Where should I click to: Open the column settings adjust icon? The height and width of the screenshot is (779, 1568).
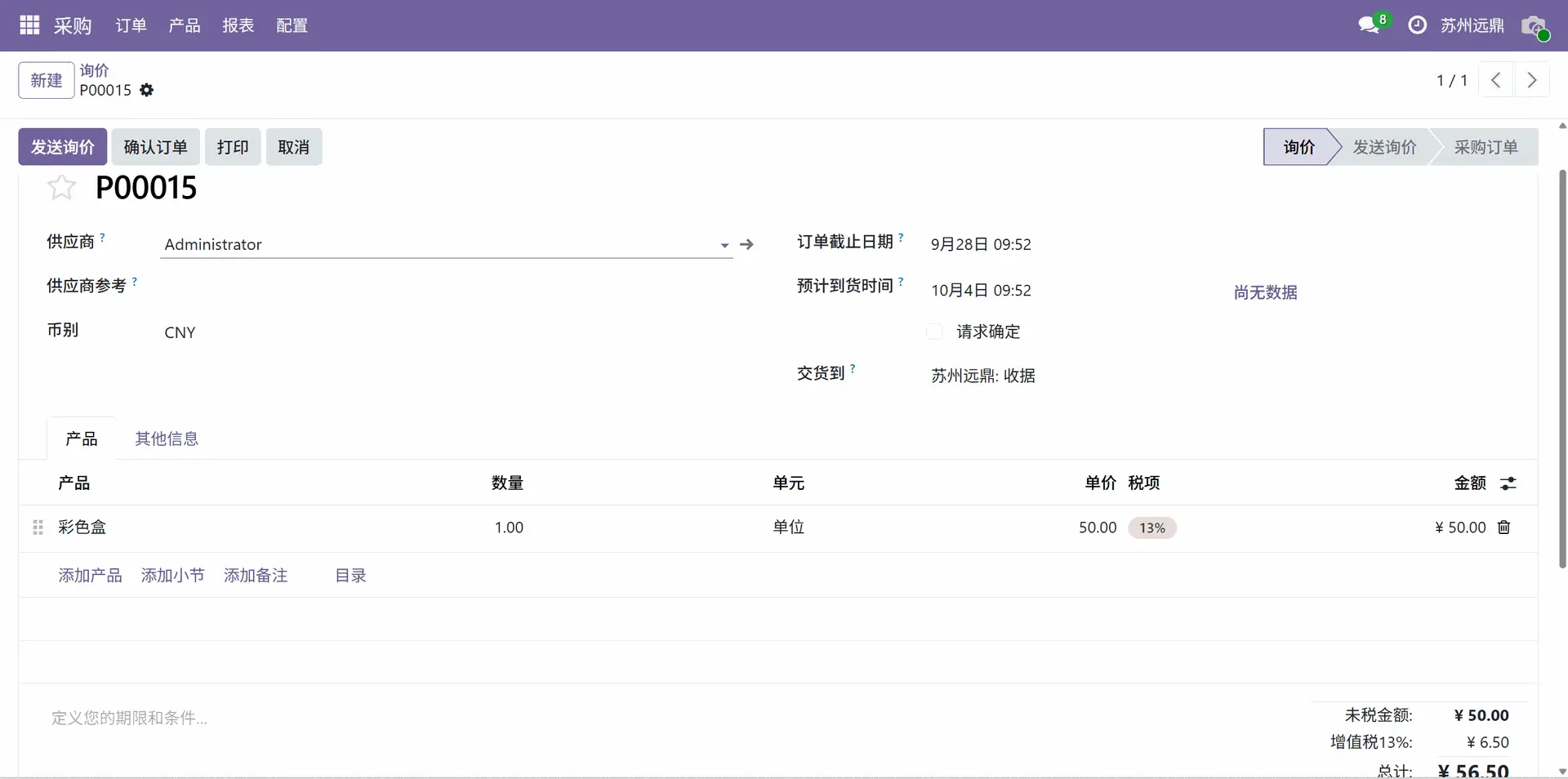pos(1508,483)
